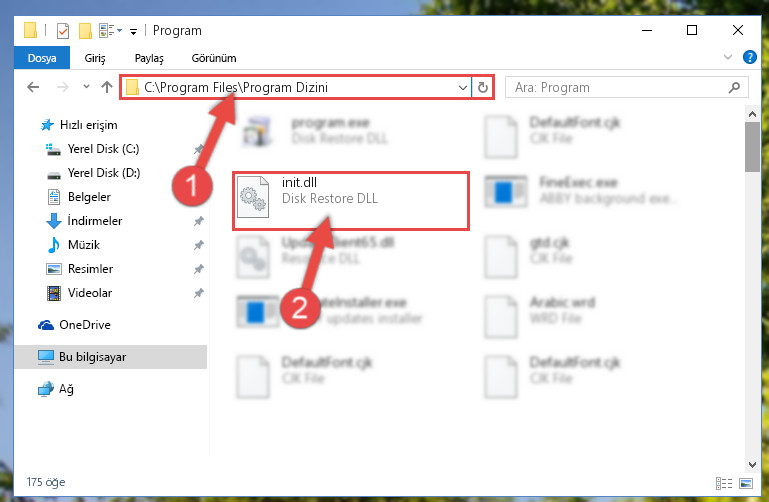This screenshot has height=502, width=769.
Task: Go up one folder level arrow
Action: pos(106,87)
